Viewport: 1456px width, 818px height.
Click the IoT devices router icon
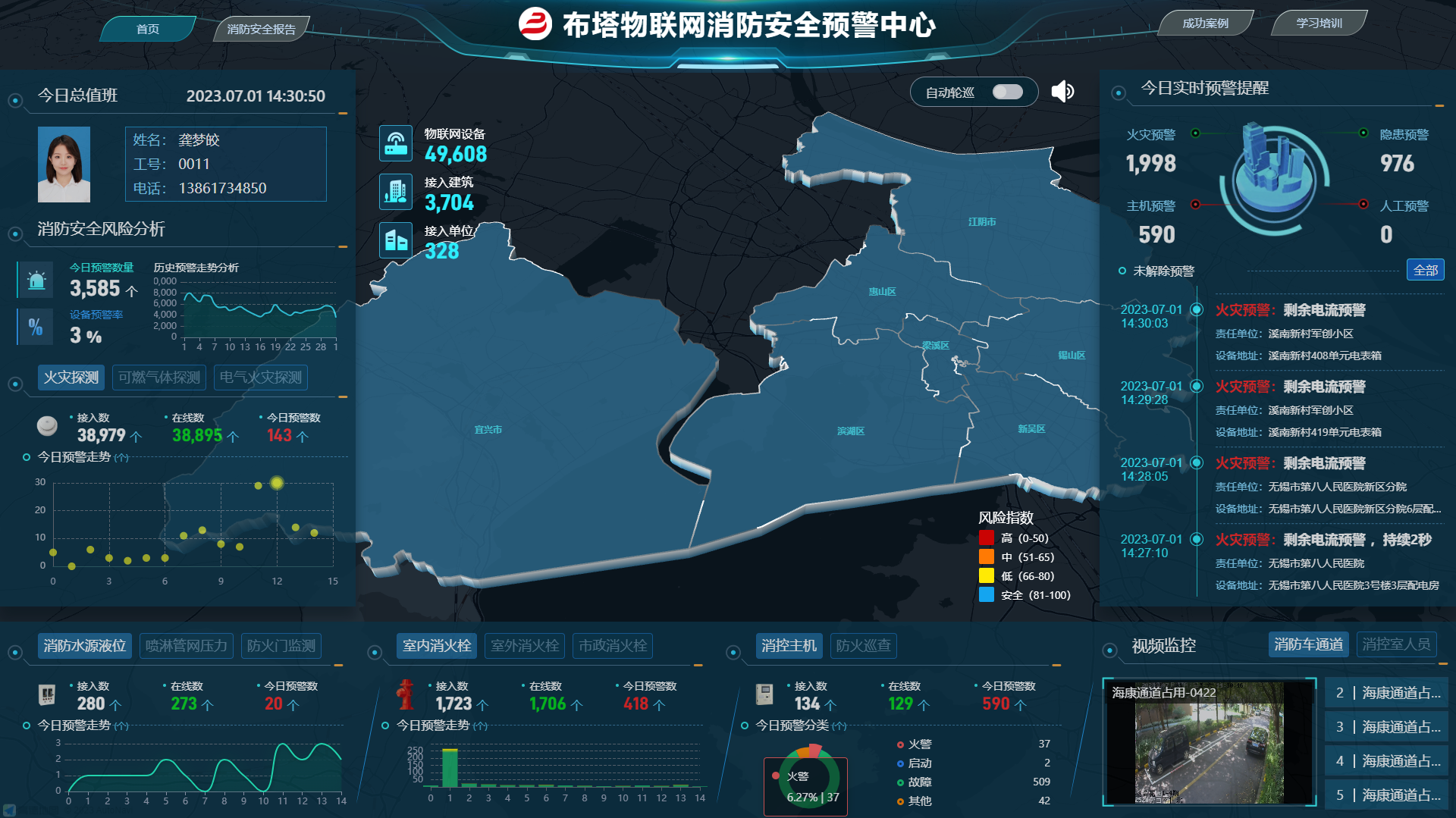[x=395, y=143]
